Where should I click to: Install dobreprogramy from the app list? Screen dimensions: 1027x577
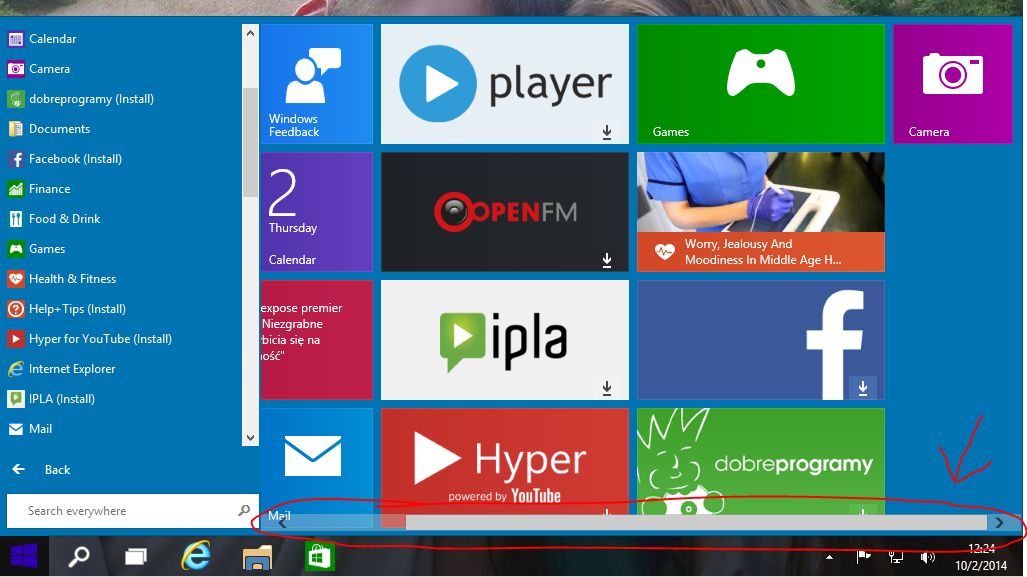81,99
